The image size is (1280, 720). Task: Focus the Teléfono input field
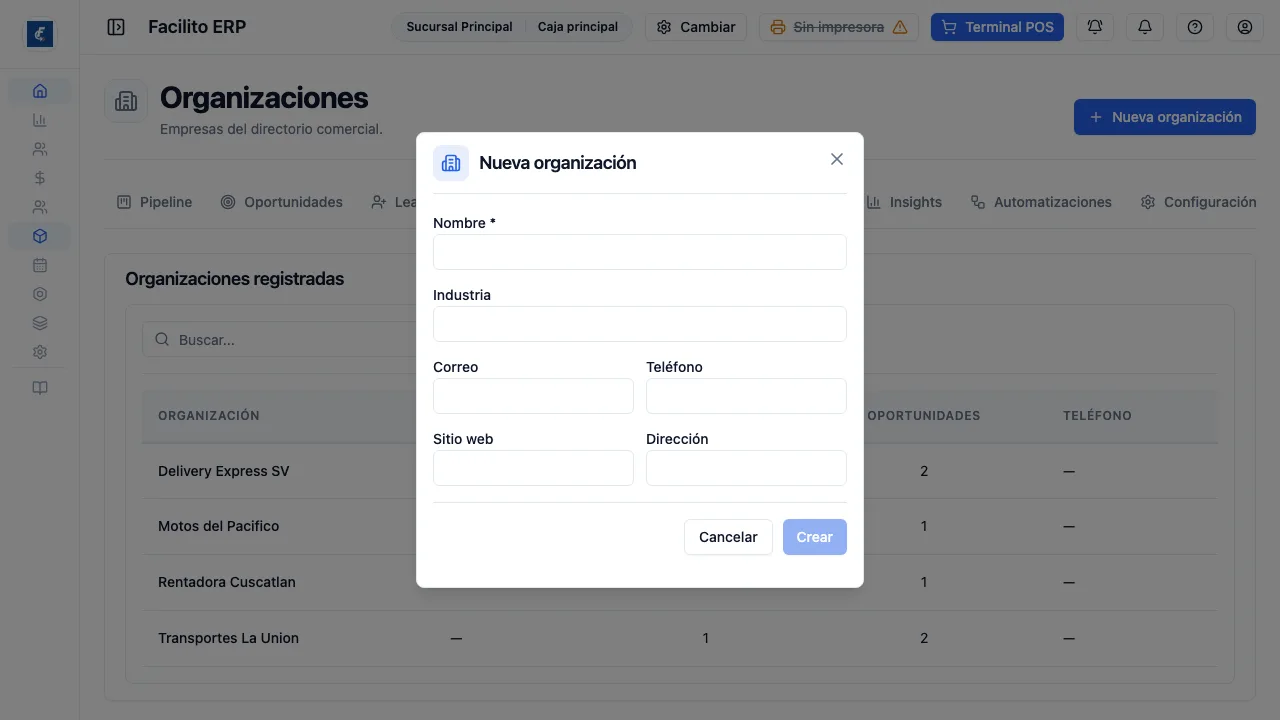746,396
